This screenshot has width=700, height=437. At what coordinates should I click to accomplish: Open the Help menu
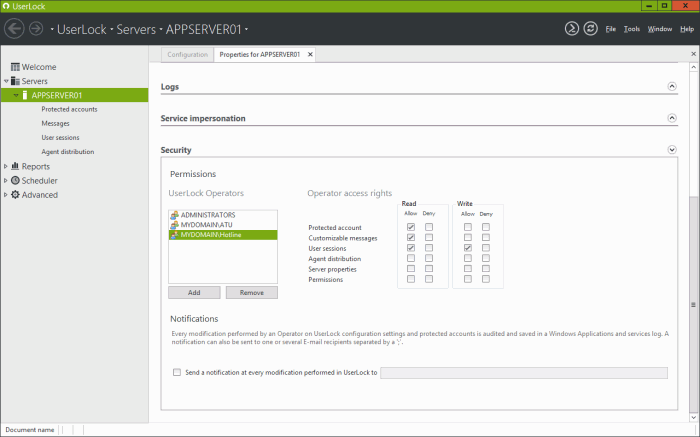point(687,29)
